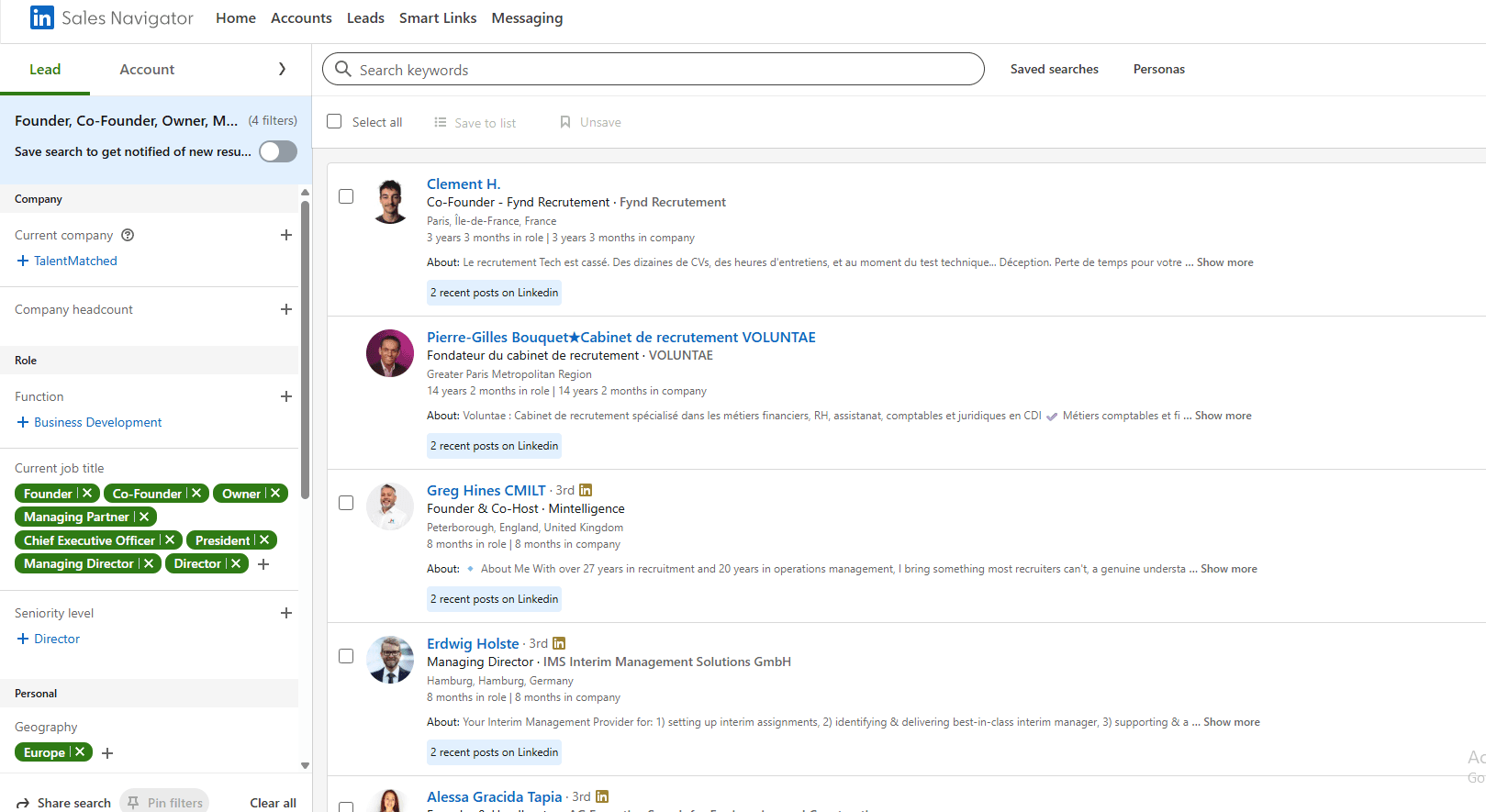This screenshot has height=812, width=1486.
Task: Remove the Europe geography filter
Action: (80, 751)
